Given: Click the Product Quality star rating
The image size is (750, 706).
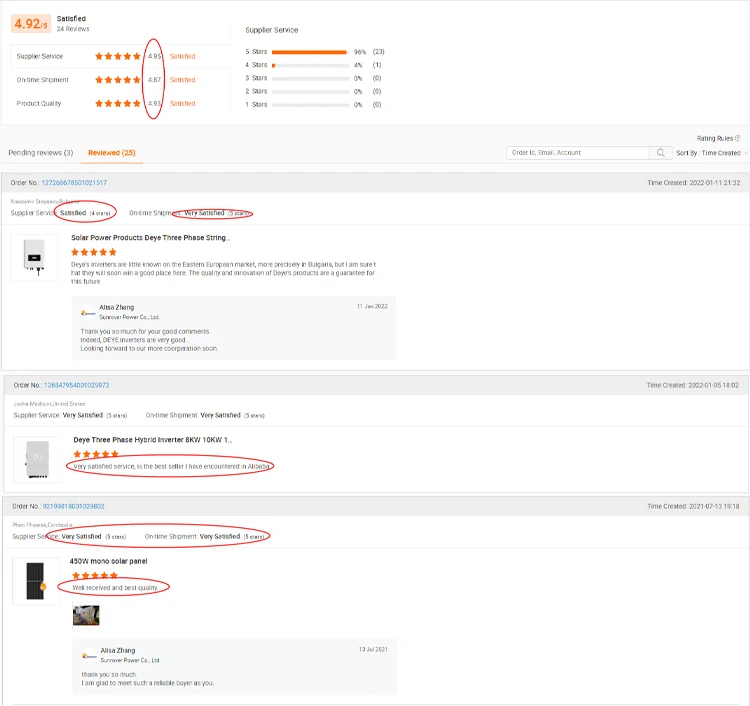Looking at the screenshot, I should [118, 103].
